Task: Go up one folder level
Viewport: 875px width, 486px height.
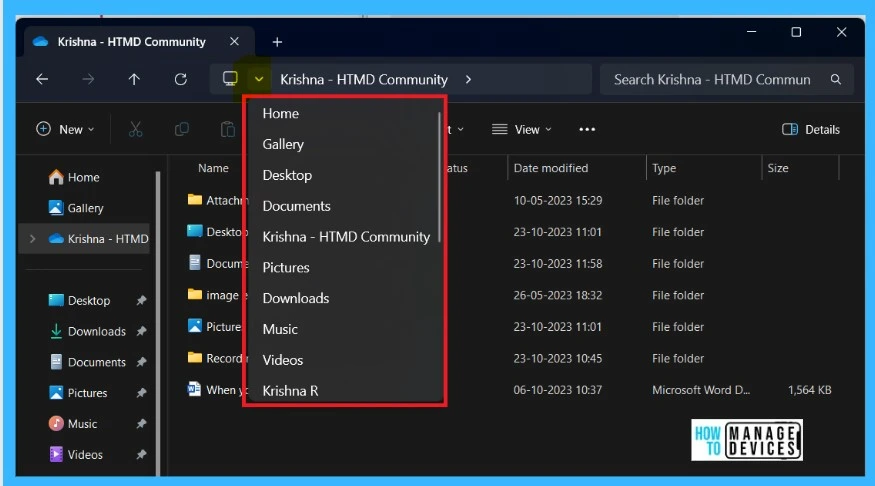Action: 134,79
